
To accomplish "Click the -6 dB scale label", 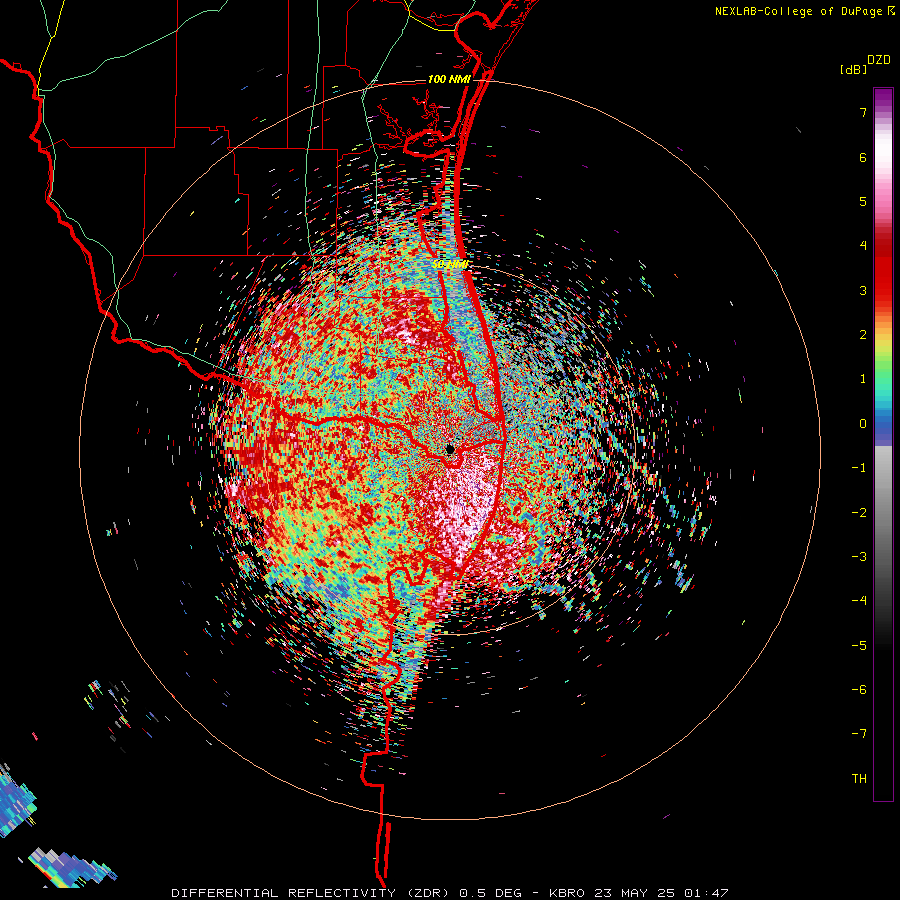I will (859, 690).
